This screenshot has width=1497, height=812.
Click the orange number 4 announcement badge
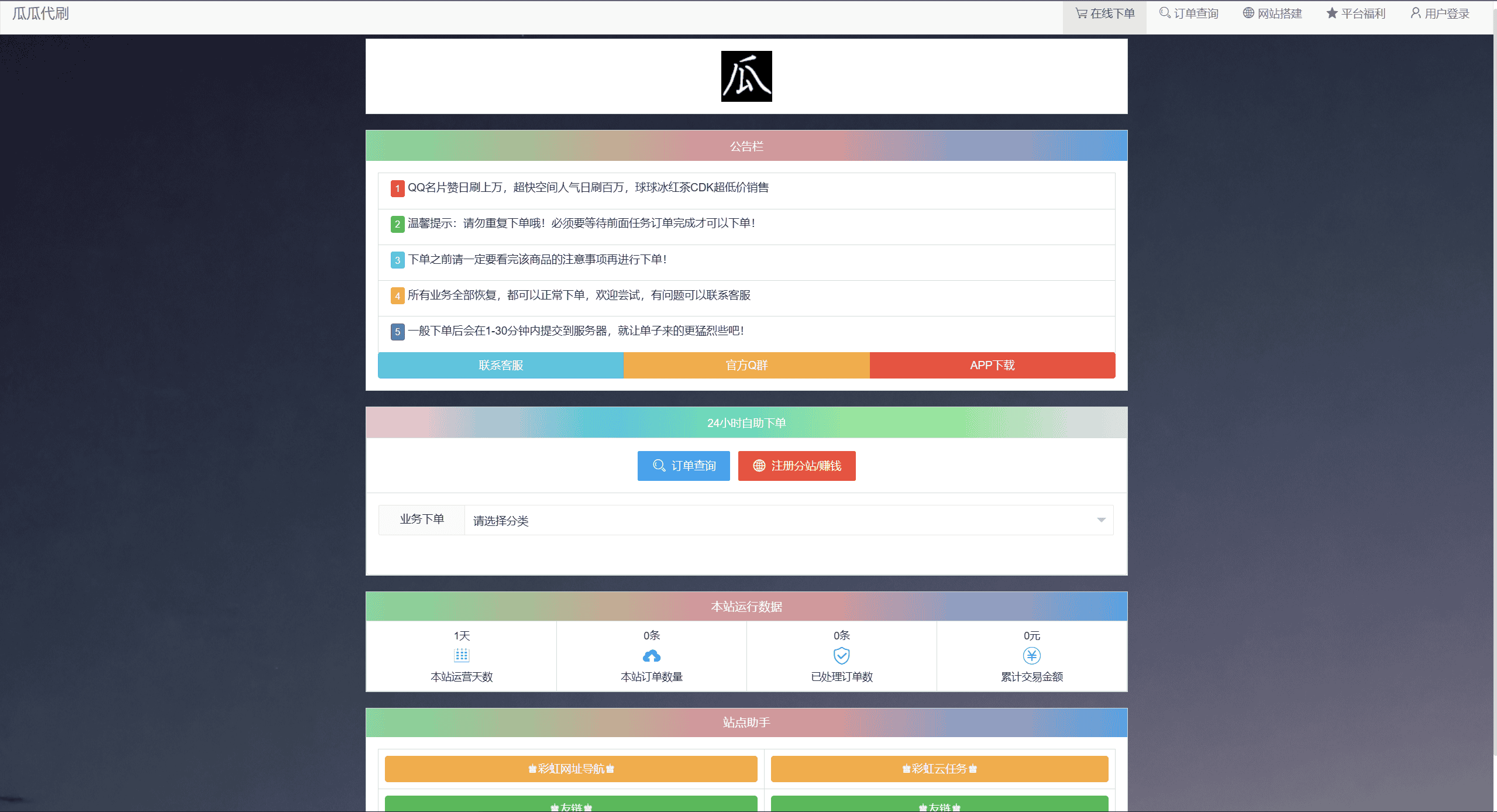tap(397, 296)
